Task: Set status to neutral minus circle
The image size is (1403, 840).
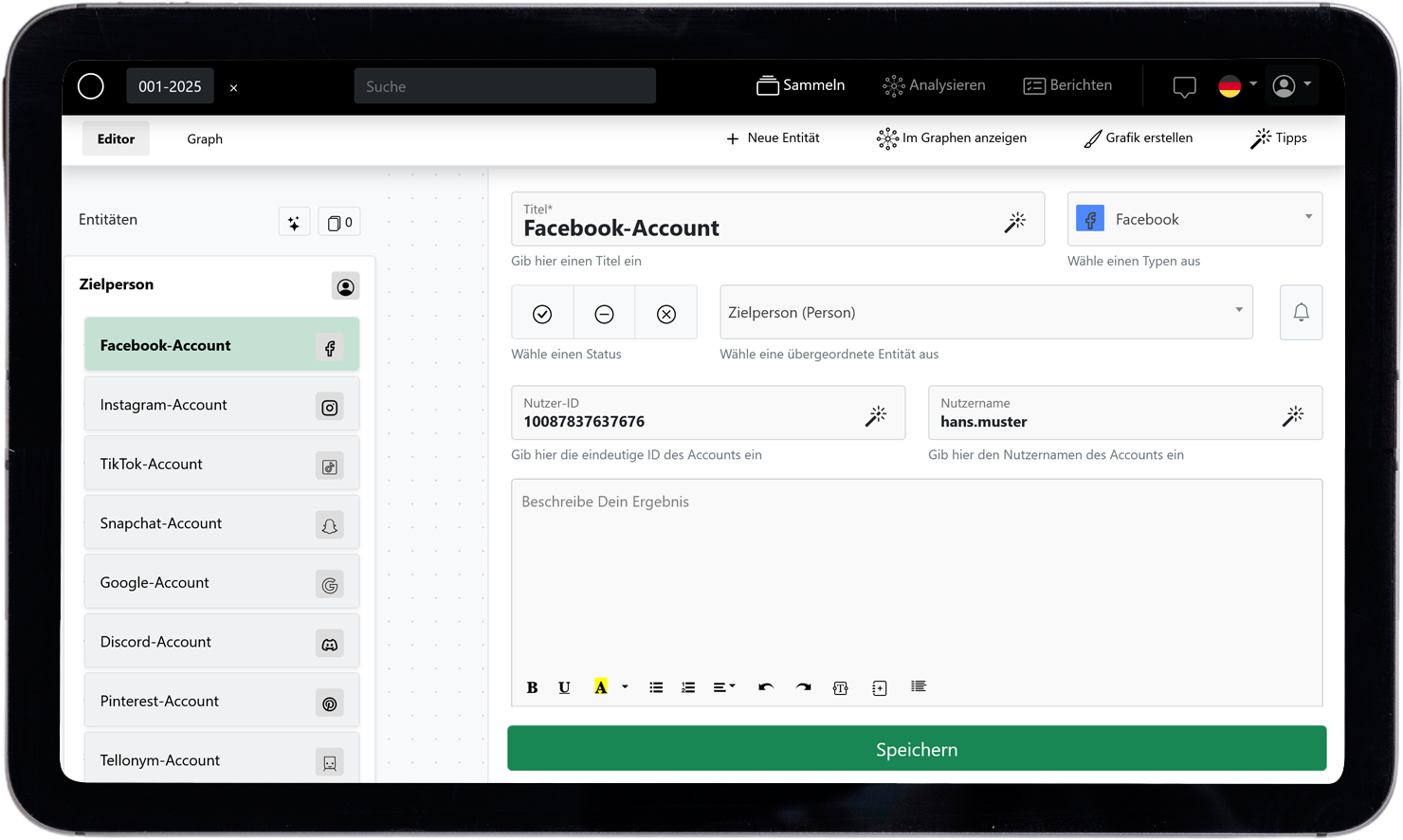Action: [x=604, y=314]
